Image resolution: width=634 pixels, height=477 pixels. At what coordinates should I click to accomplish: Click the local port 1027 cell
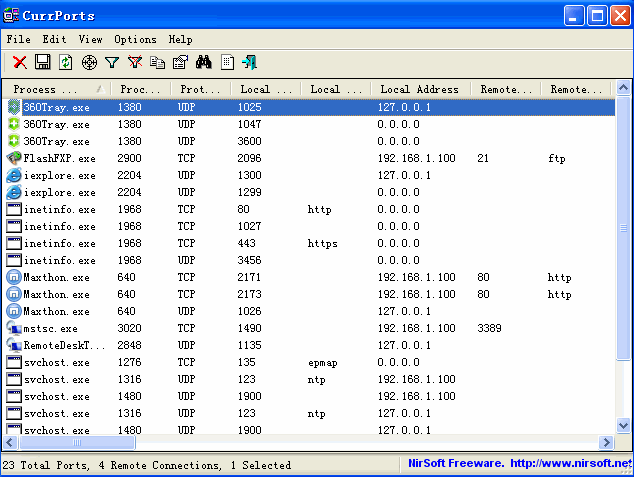point(249,226)
